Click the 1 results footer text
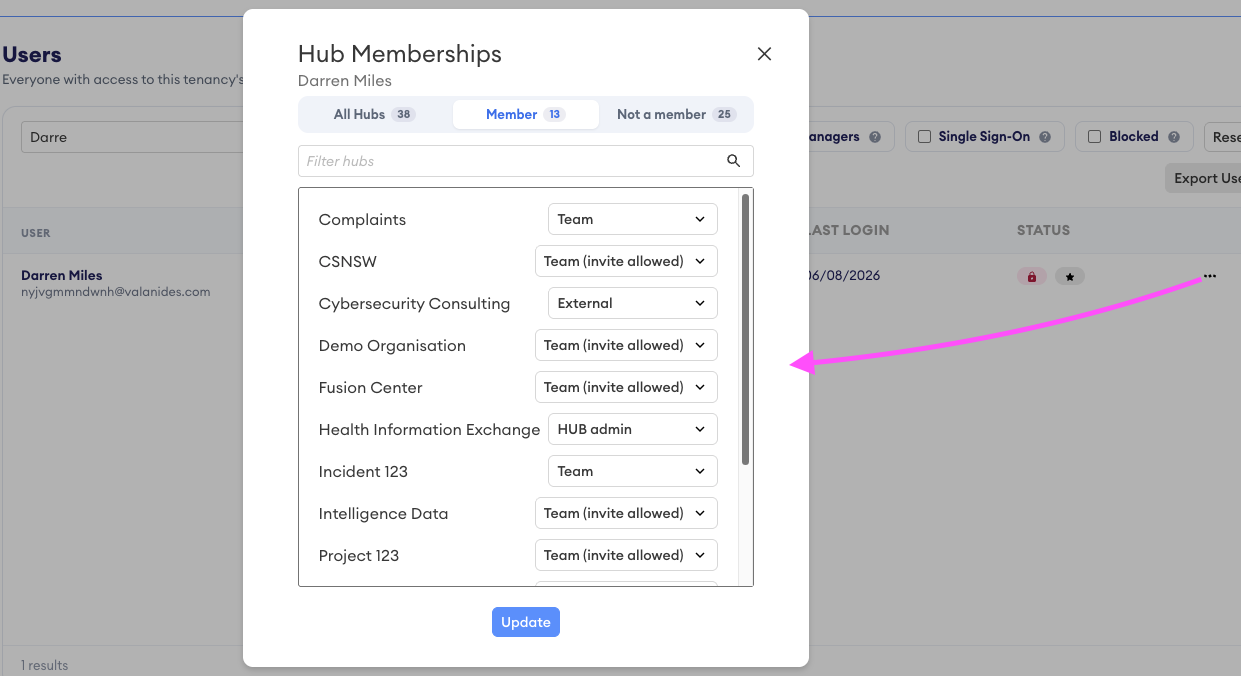This screenshot has height=676, width=1241. tap(44, 665)
